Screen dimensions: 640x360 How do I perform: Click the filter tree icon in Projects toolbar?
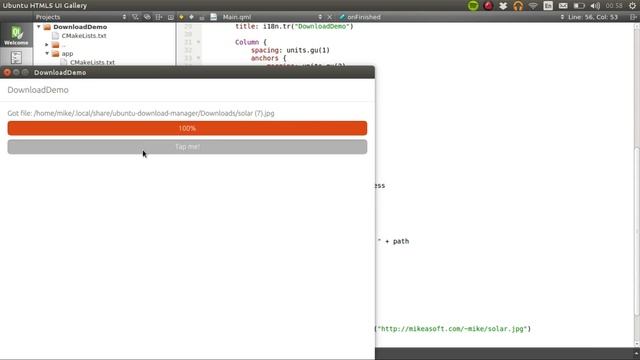coord(135,17)
